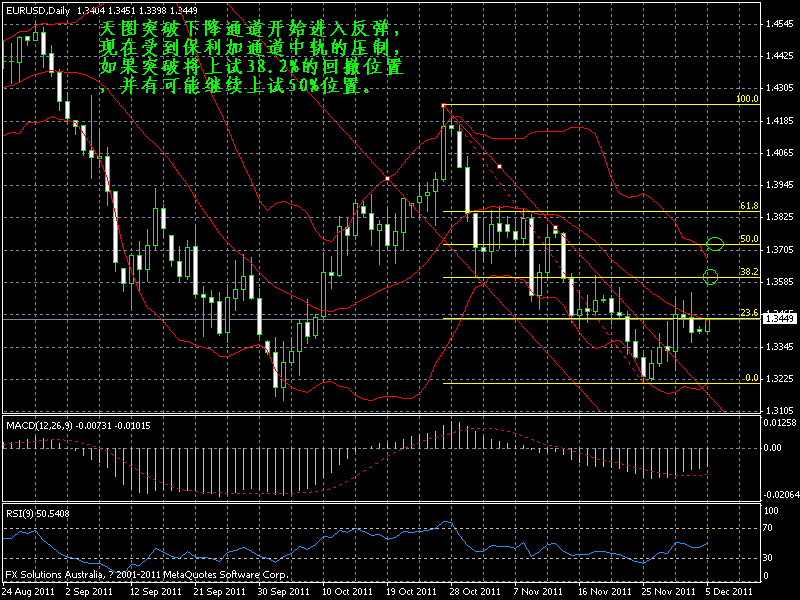Click the 12 Sep 2011 date label

(x=156, y=592)
